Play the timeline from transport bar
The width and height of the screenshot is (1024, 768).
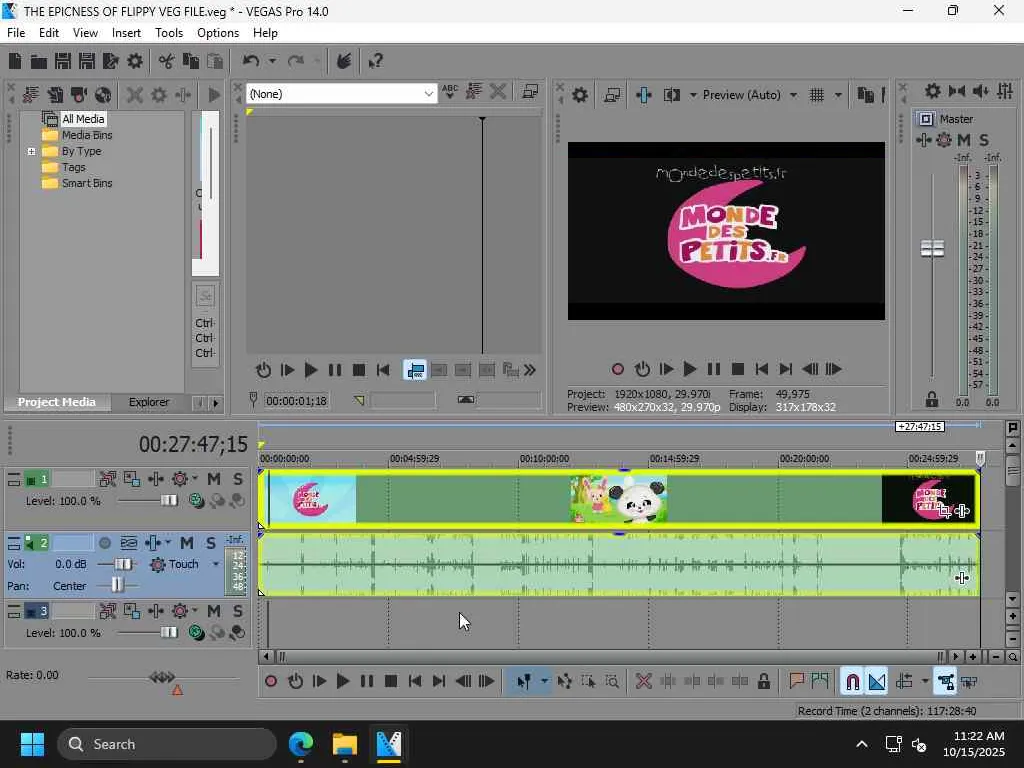[342, 682]
